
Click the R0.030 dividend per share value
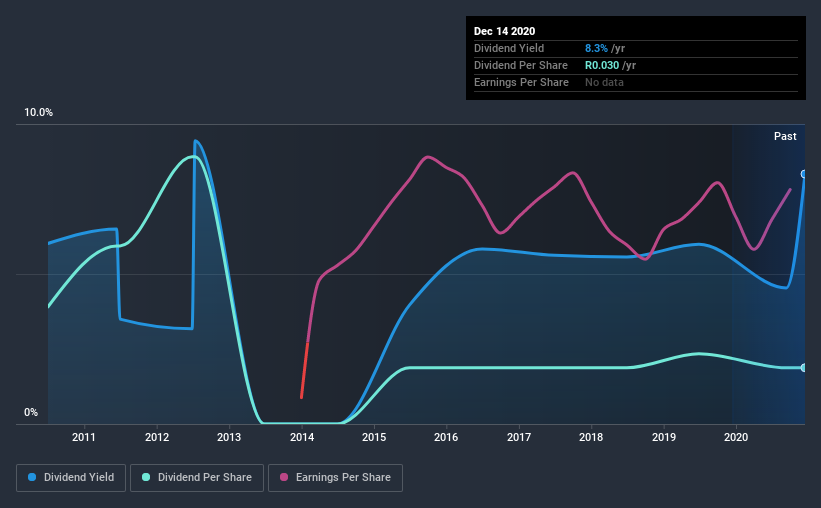[602, 65]
